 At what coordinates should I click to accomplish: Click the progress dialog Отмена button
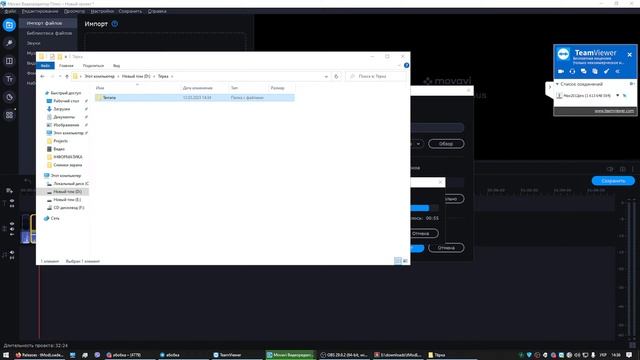(423, 233)
